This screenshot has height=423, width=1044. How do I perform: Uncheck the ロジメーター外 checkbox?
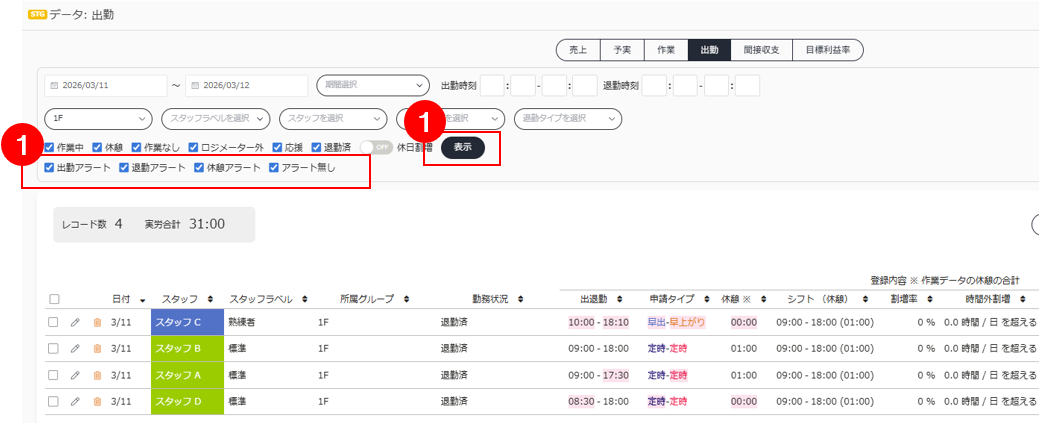[193, 147]
